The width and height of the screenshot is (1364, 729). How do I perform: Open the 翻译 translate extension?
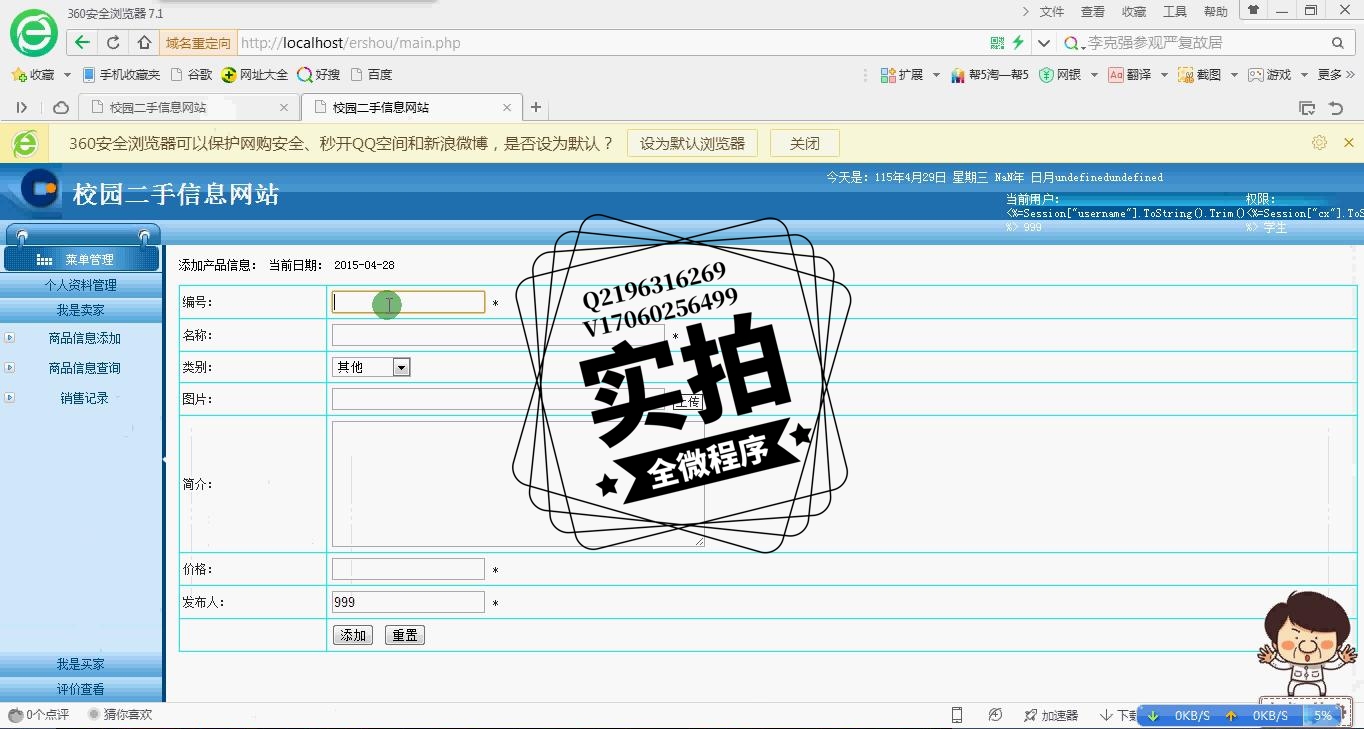(x=1130, y=75)
